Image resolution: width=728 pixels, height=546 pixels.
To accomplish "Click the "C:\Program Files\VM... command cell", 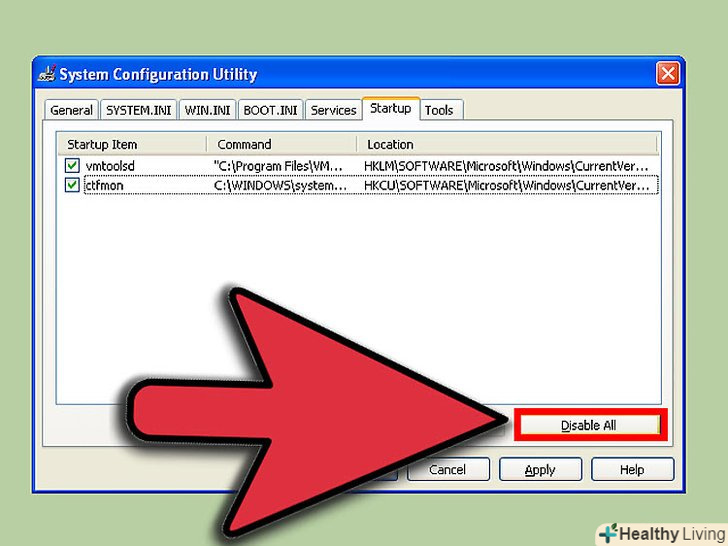I will [278, 166].
